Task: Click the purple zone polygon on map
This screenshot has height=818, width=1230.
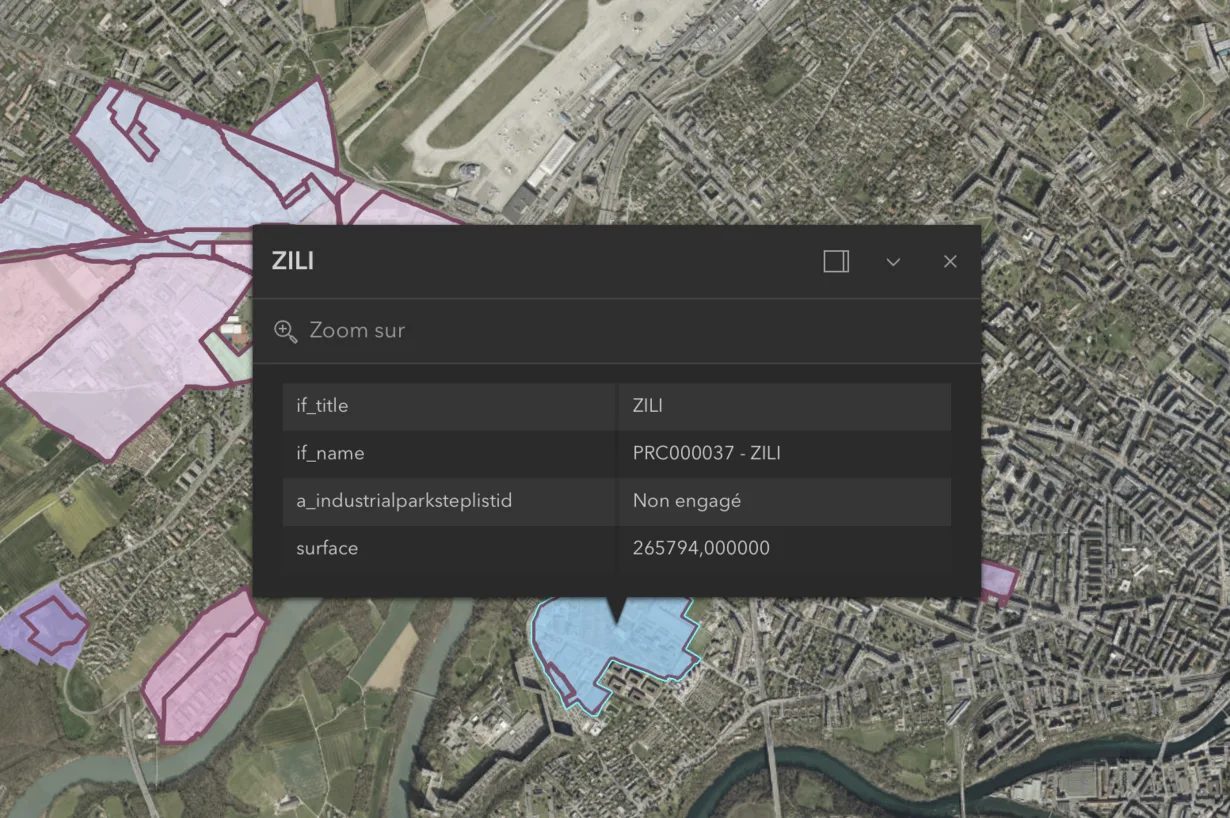Action: point(42,628)
